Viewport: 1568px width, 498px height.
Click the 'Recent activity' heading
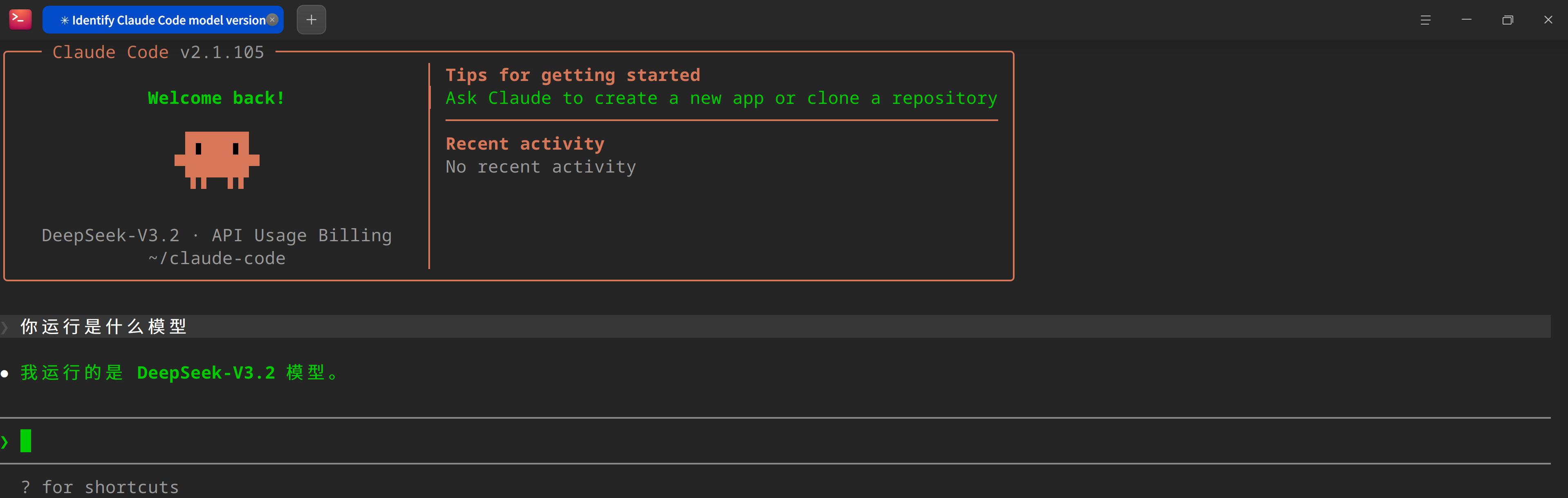tap(525, 144)
